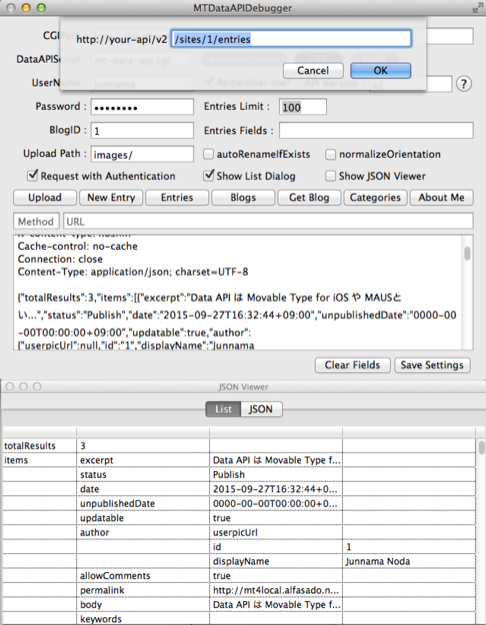Viewport: 486px width, 625px height.
Task: Click the items key cell
Action: tap(39, 460)
